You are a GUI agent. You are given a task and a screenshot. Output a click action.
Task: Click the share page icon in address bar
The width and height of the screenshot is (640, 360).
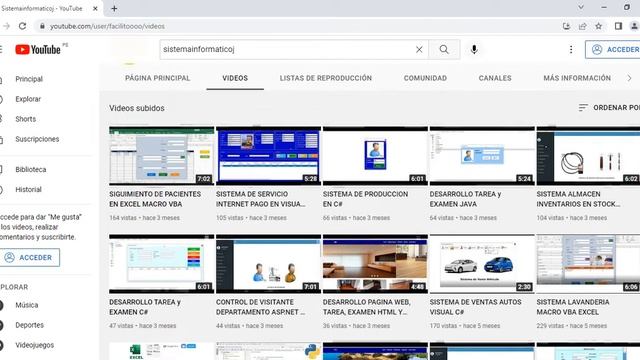pos(582,26)
